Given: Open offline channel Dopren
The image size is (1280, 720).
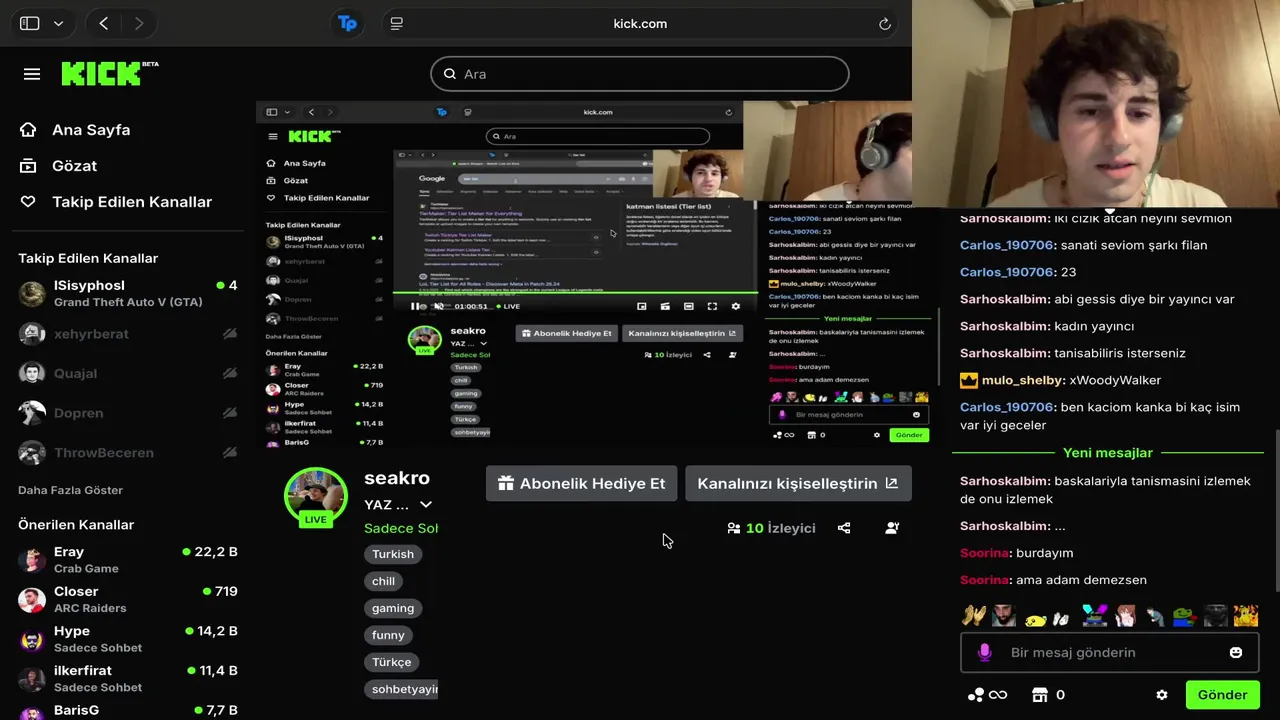Looking at the screenshot, I should tap(128, 413).
